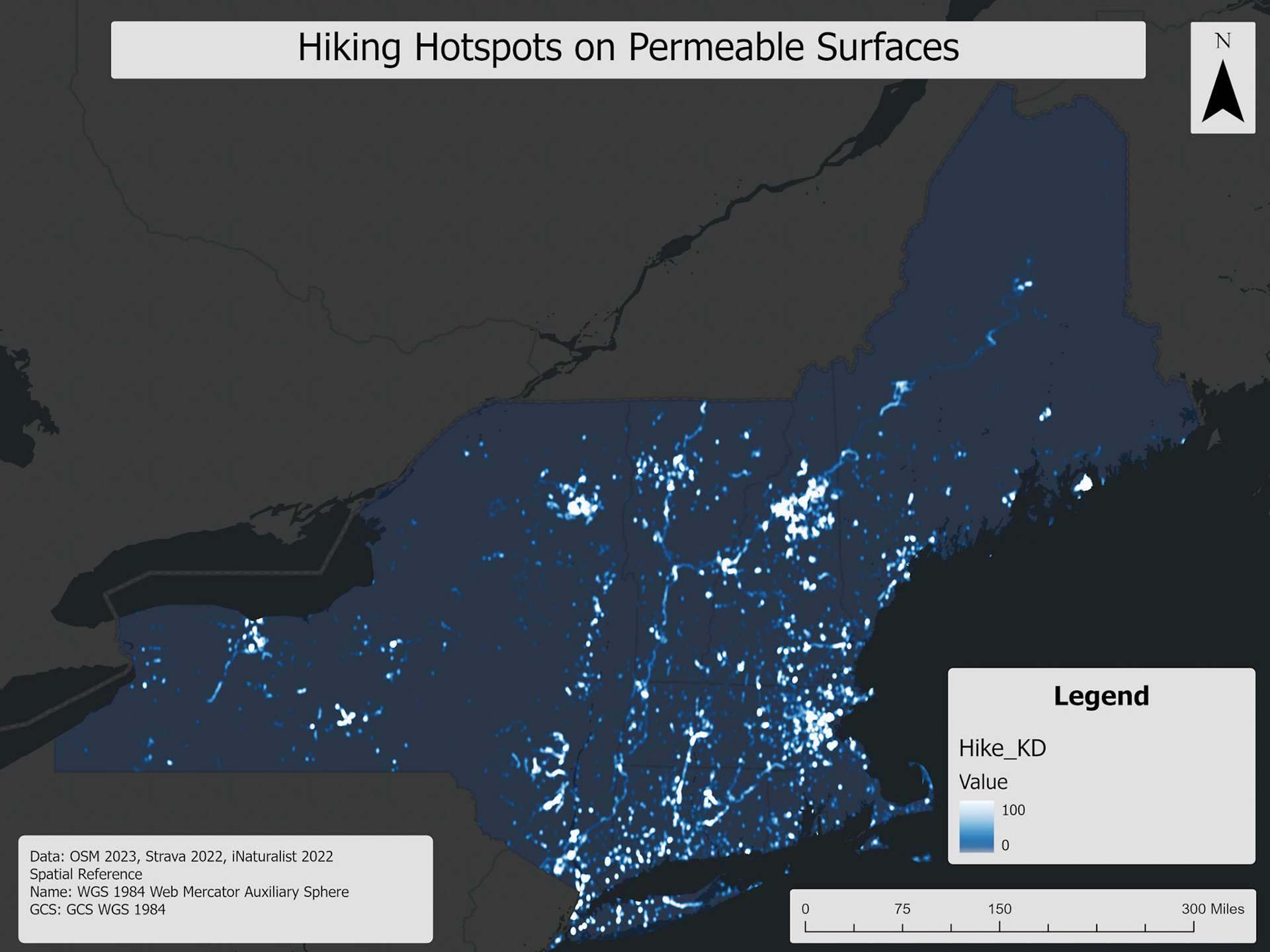
Task: Click the scale bar ruler line
Action: (x=999, y=928)
